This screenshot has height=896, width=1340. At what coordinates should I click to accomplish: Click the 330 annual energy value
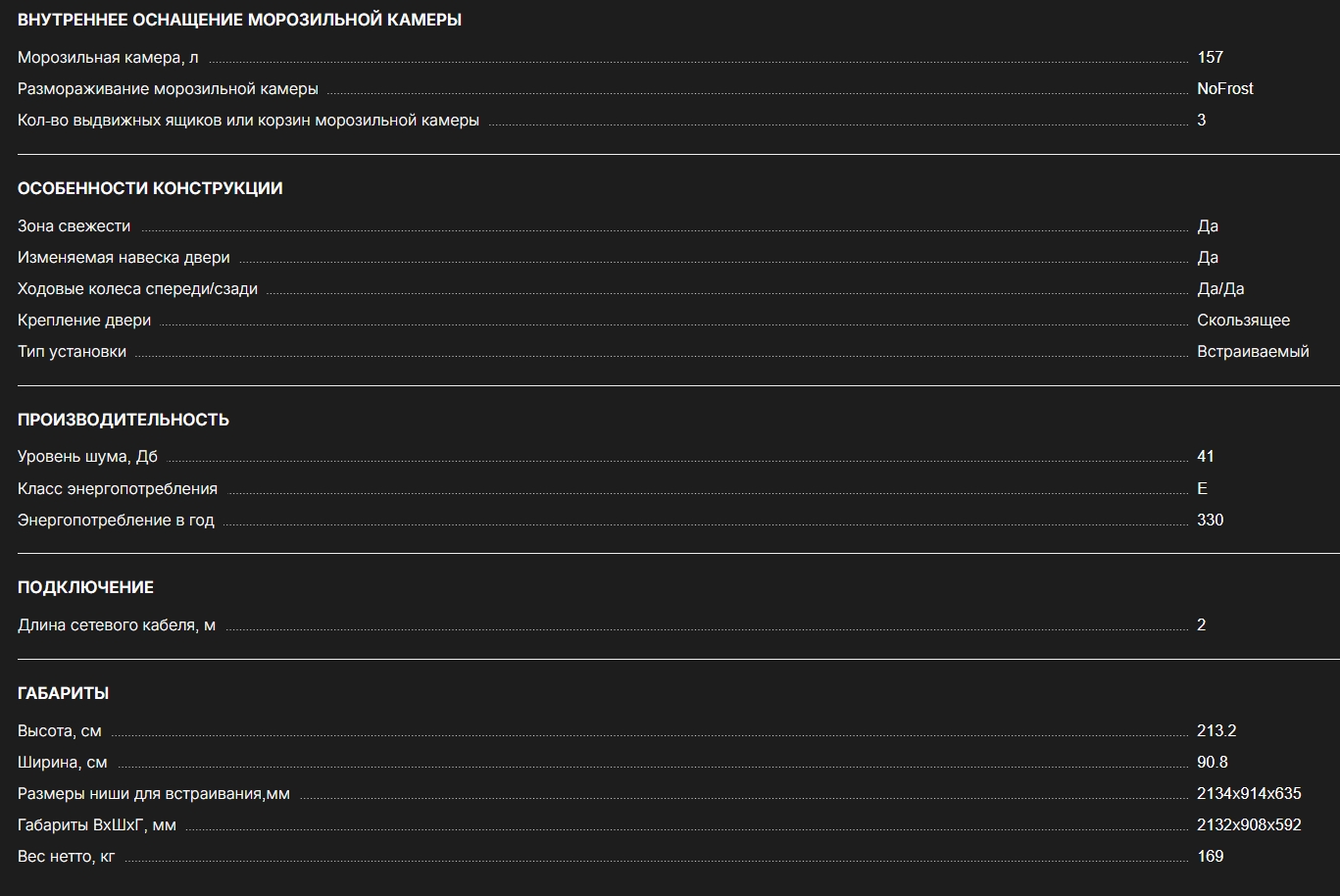point(1210,521)
